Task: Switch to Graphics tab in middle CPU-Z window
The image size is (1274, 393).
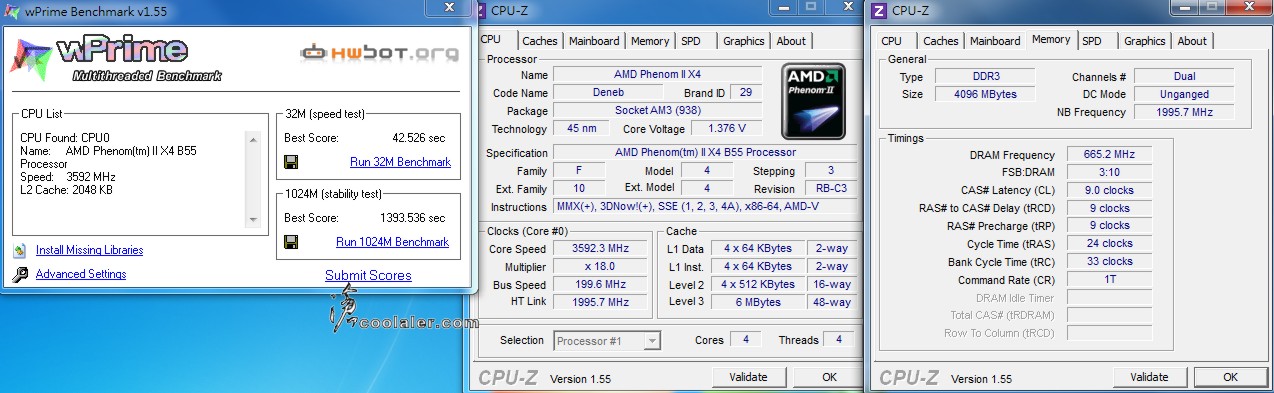Action: [743, 41]
